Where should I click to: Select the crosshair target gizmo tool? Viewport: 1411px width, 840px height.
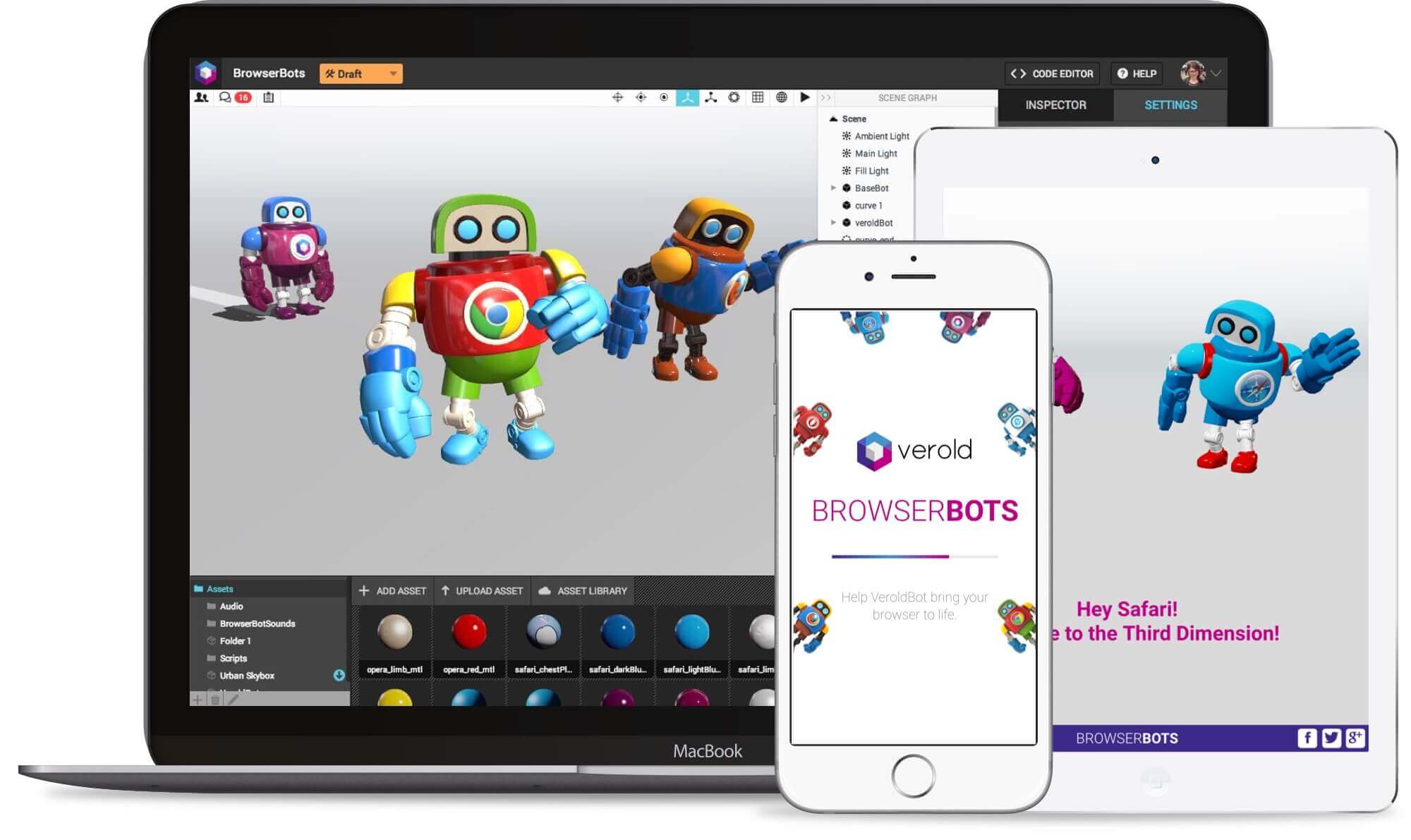[x=641, y=97]
